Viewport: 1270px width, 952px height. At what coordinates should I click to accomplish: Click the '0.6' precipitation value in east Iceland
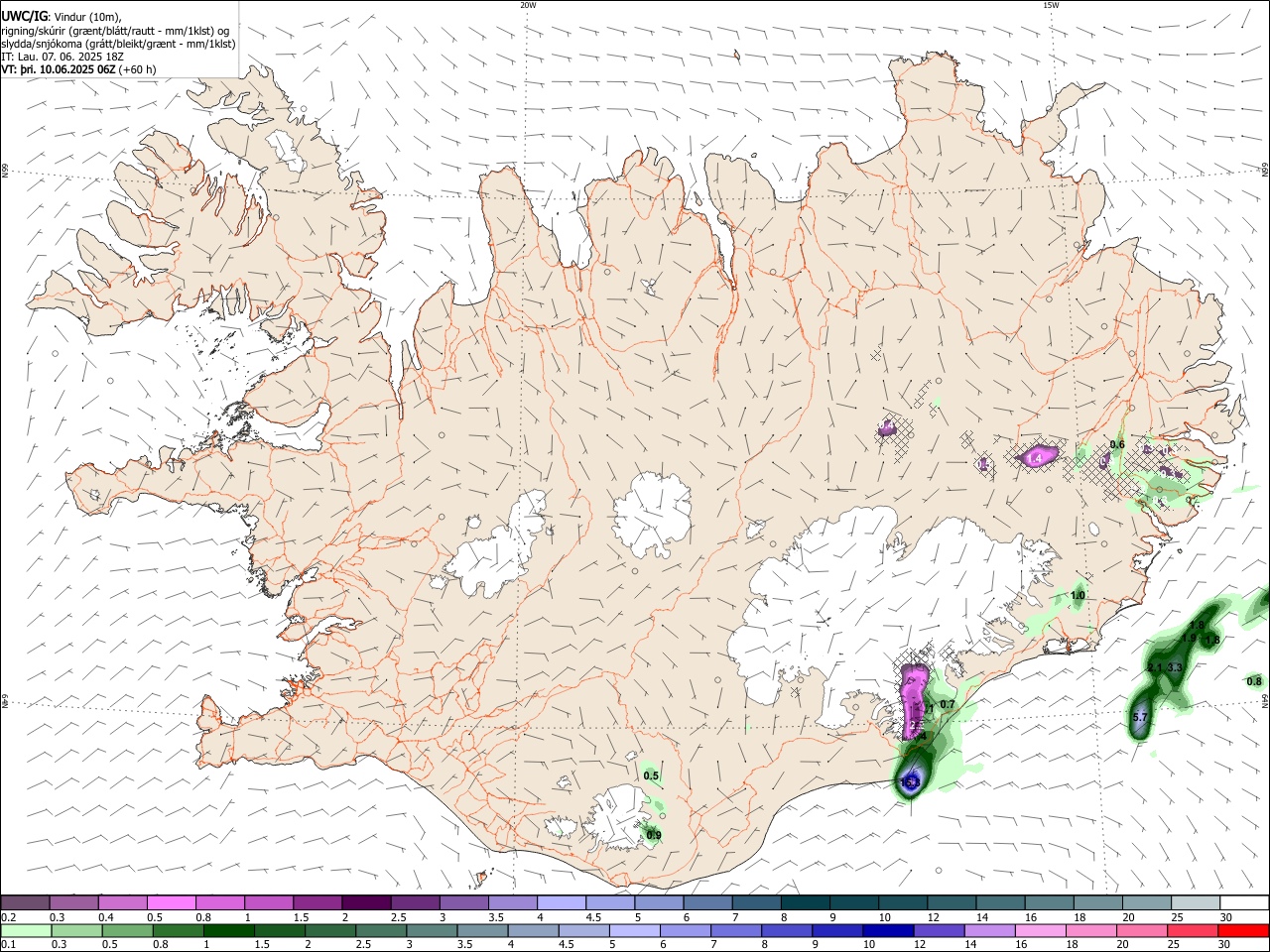pos(1117,444)
